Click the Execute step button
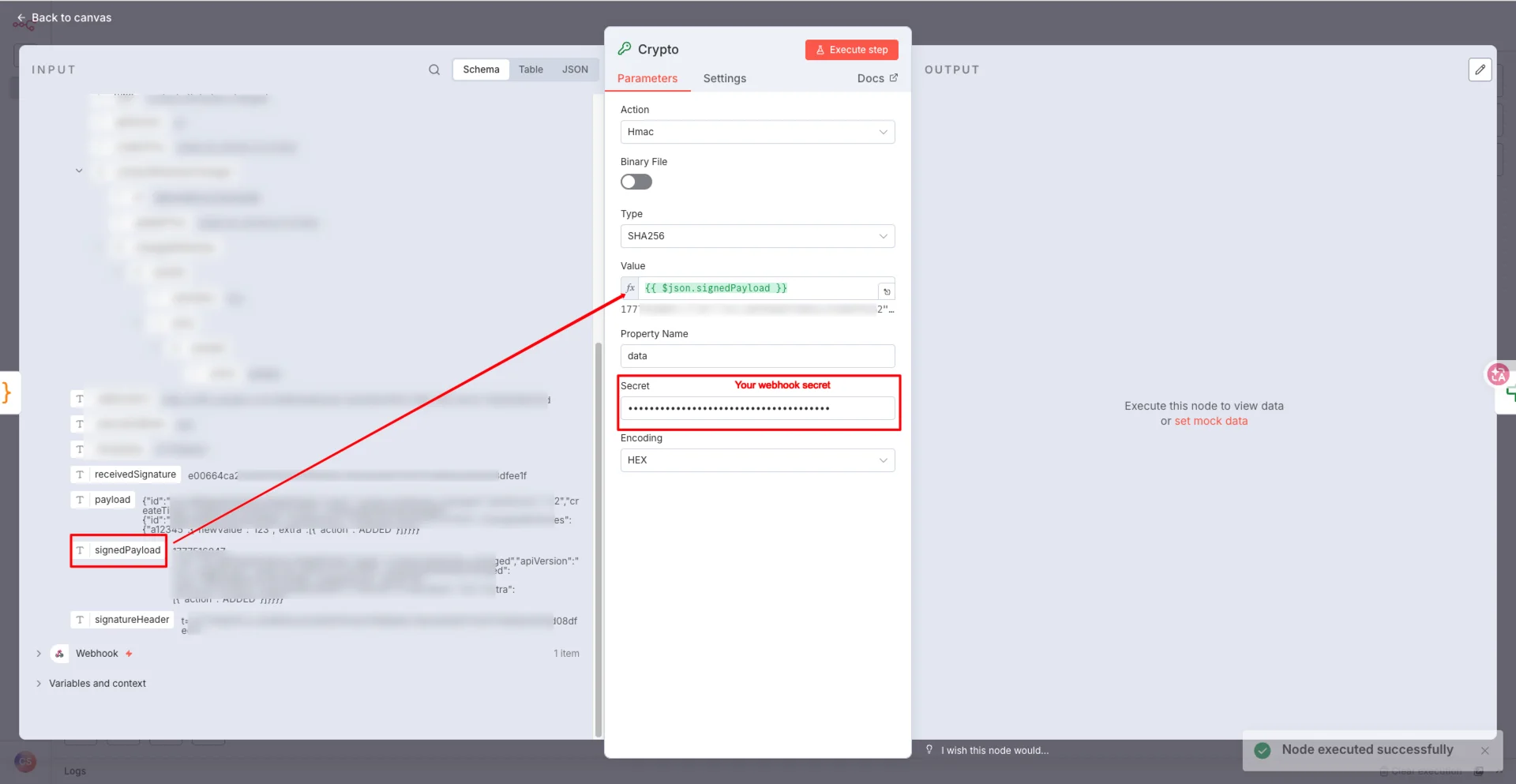The width and height of the screenshot is (1516, 784). pyautogui.click(x=852, y=50)
